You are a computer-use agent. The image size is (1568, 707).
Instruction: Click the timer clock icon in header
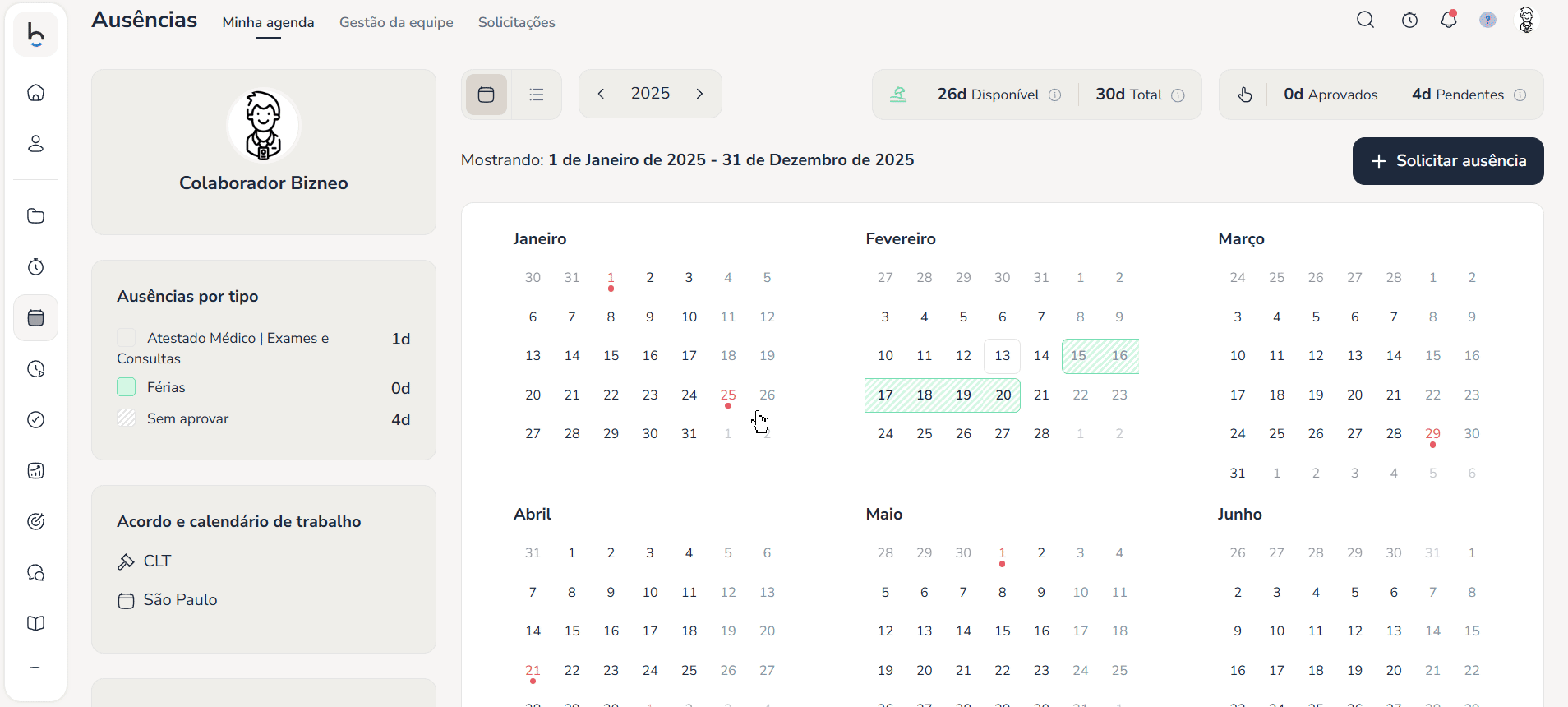point(1409,21)
